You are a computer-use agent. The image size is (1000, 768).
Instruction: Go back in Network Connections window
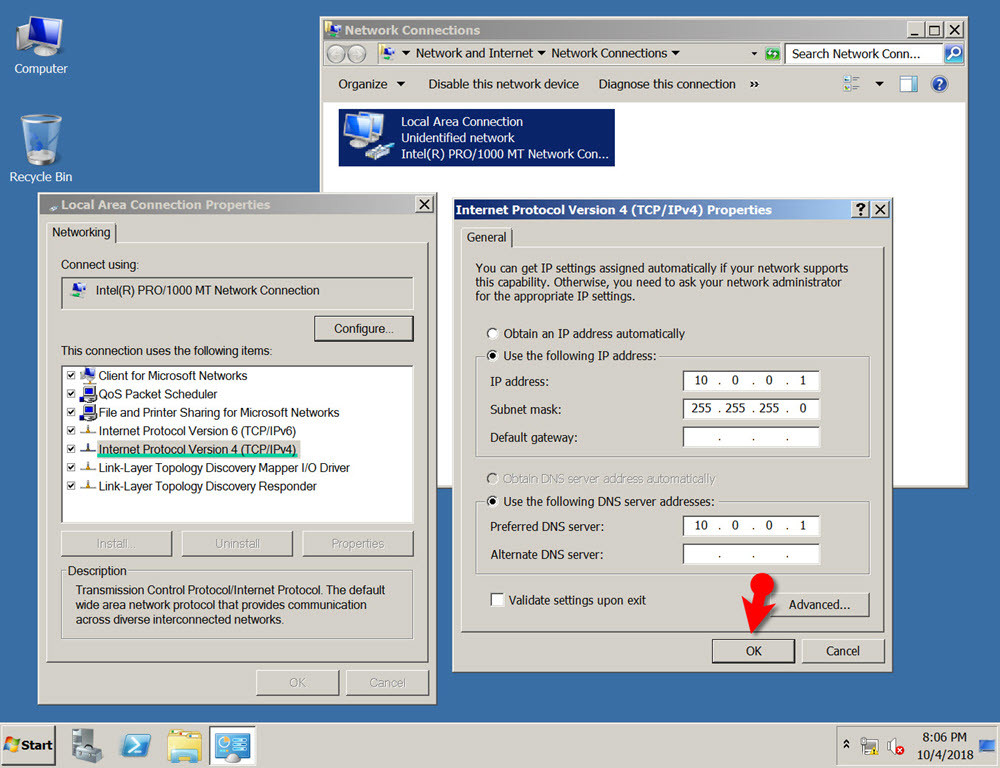336,54
